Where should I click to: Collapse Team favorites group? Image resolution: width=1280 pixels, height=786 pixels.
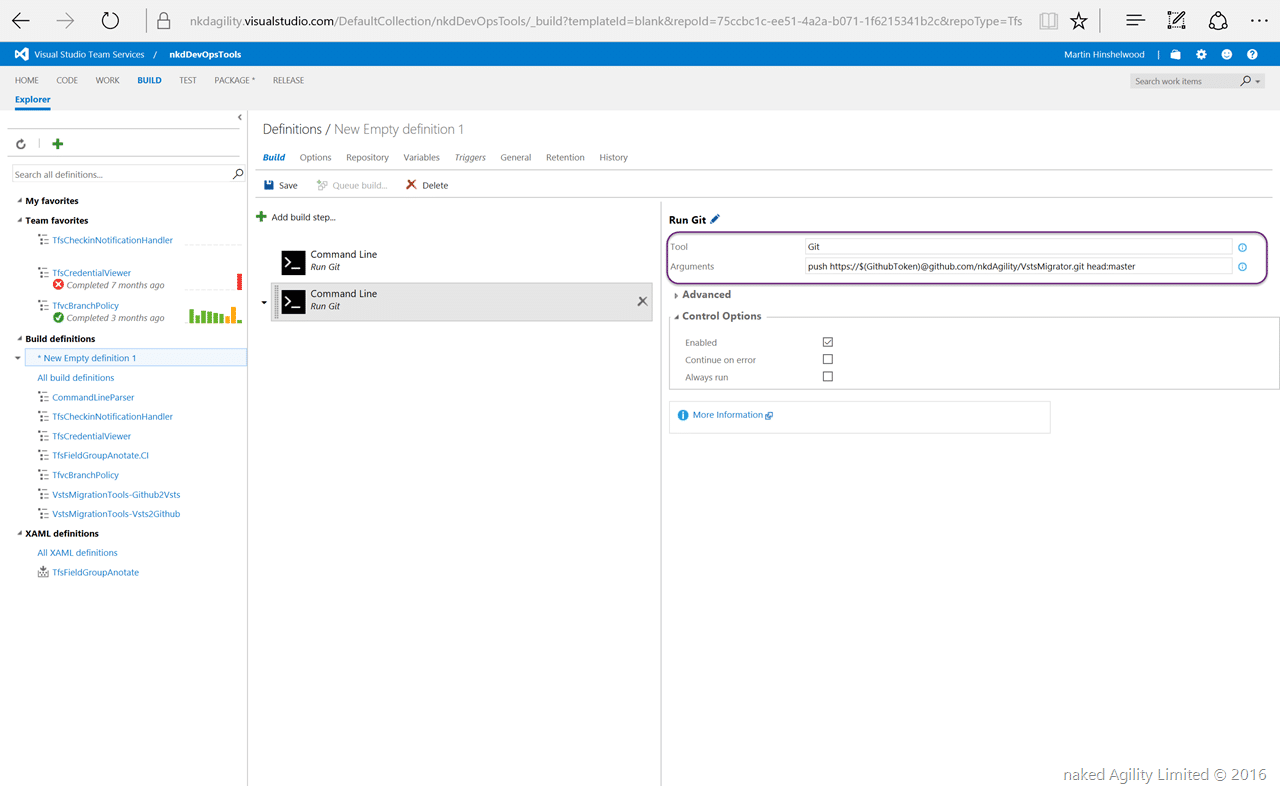pos(20,220)
